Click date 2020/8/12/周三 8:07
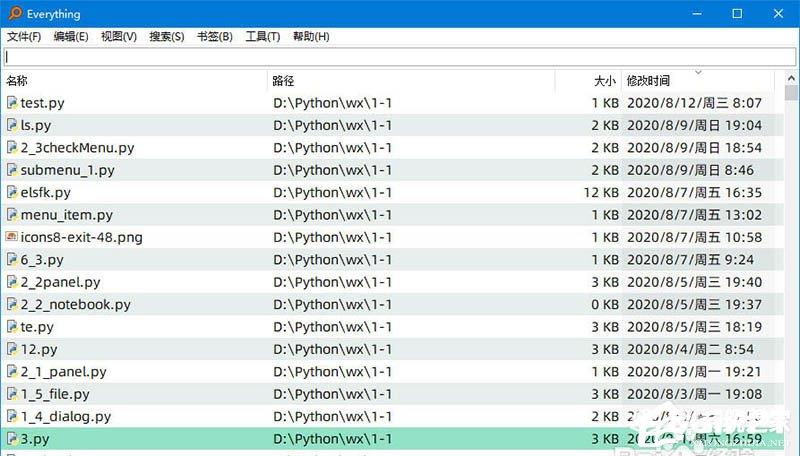The width and height of the screenshot is (800, 456). [x=694, y=103]
